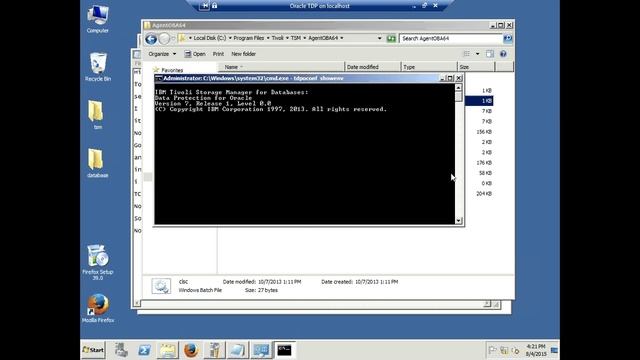Click the Start button
This screenshot has width=640, height=360.
(93, 350)
